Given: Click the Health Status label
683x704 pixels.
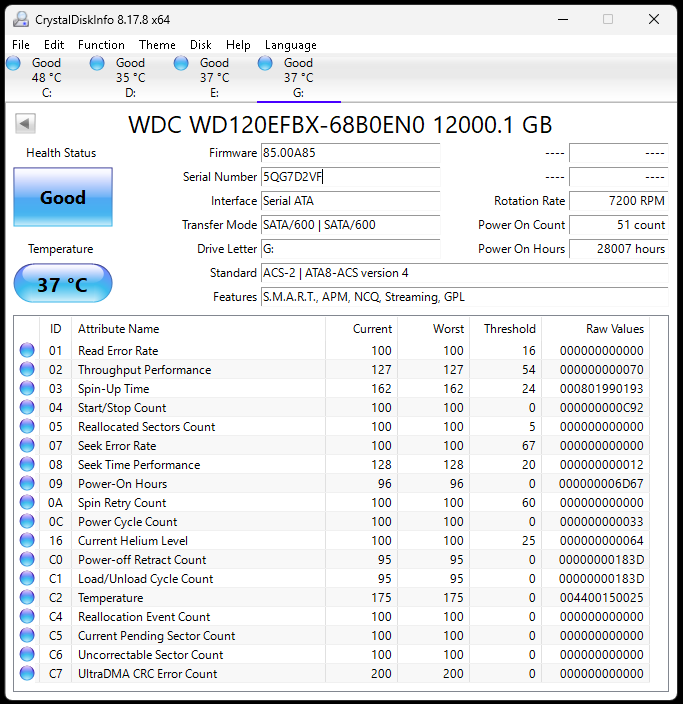Looking at the screenshot, I should click(61, 153).
